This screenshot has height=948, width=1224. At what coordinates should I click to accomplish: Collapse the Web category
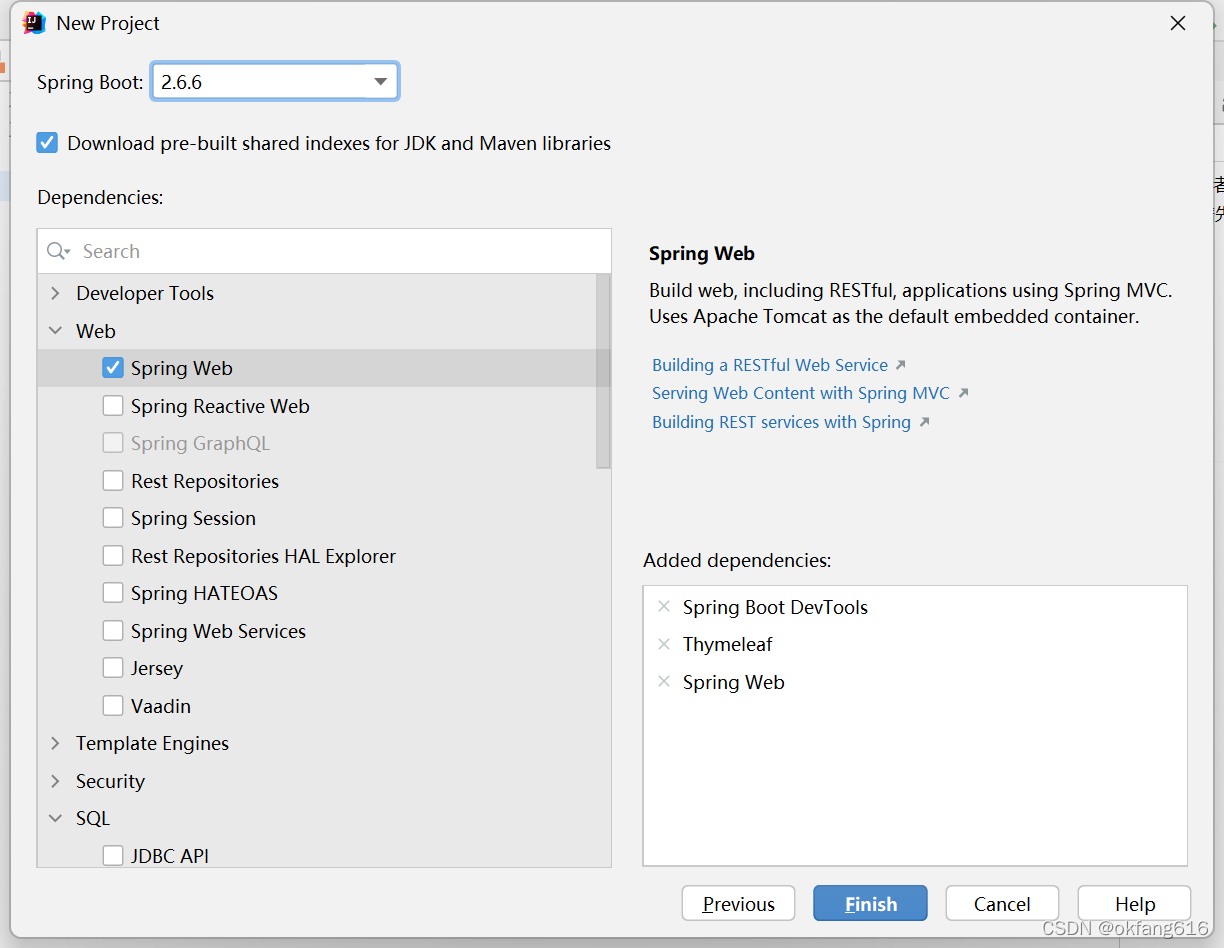56,331
